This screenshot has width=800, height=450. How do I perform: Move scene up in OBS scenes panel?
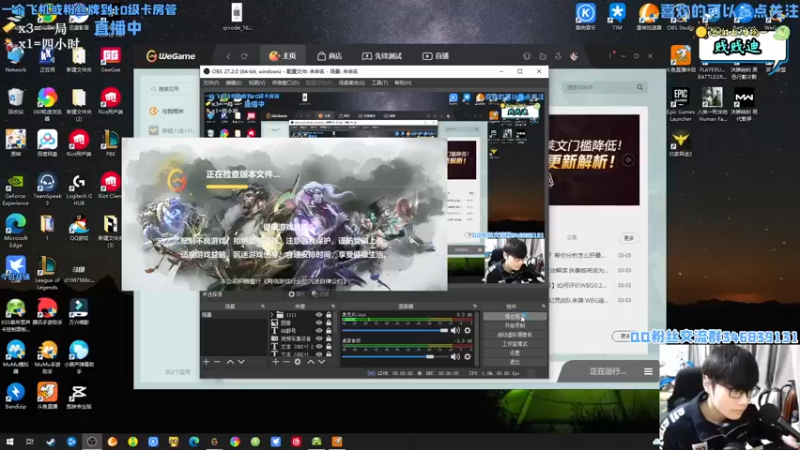(x=230, y=362)
